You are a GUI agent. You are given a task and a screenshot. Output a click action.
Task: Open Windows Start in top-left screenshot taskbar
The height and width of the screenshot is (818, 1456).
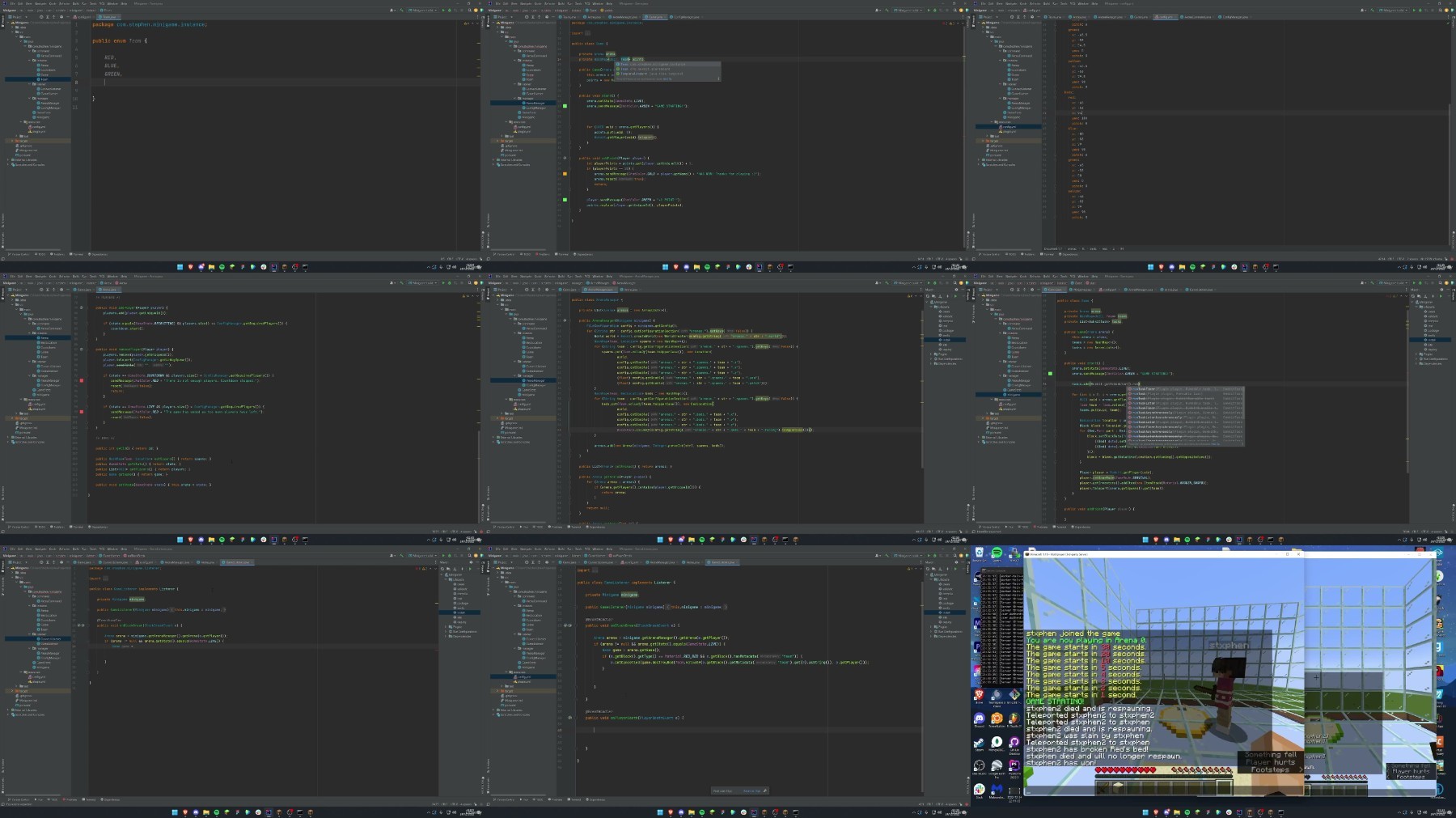coord(180,267)
